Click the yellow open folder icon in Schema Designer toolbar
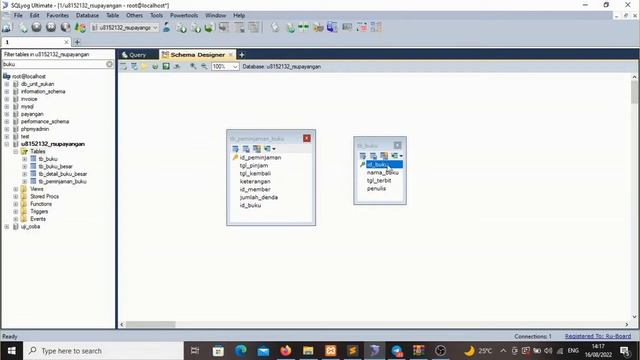Image resolution: width=640 pixels, height=360 pixels. coord(144,66)
